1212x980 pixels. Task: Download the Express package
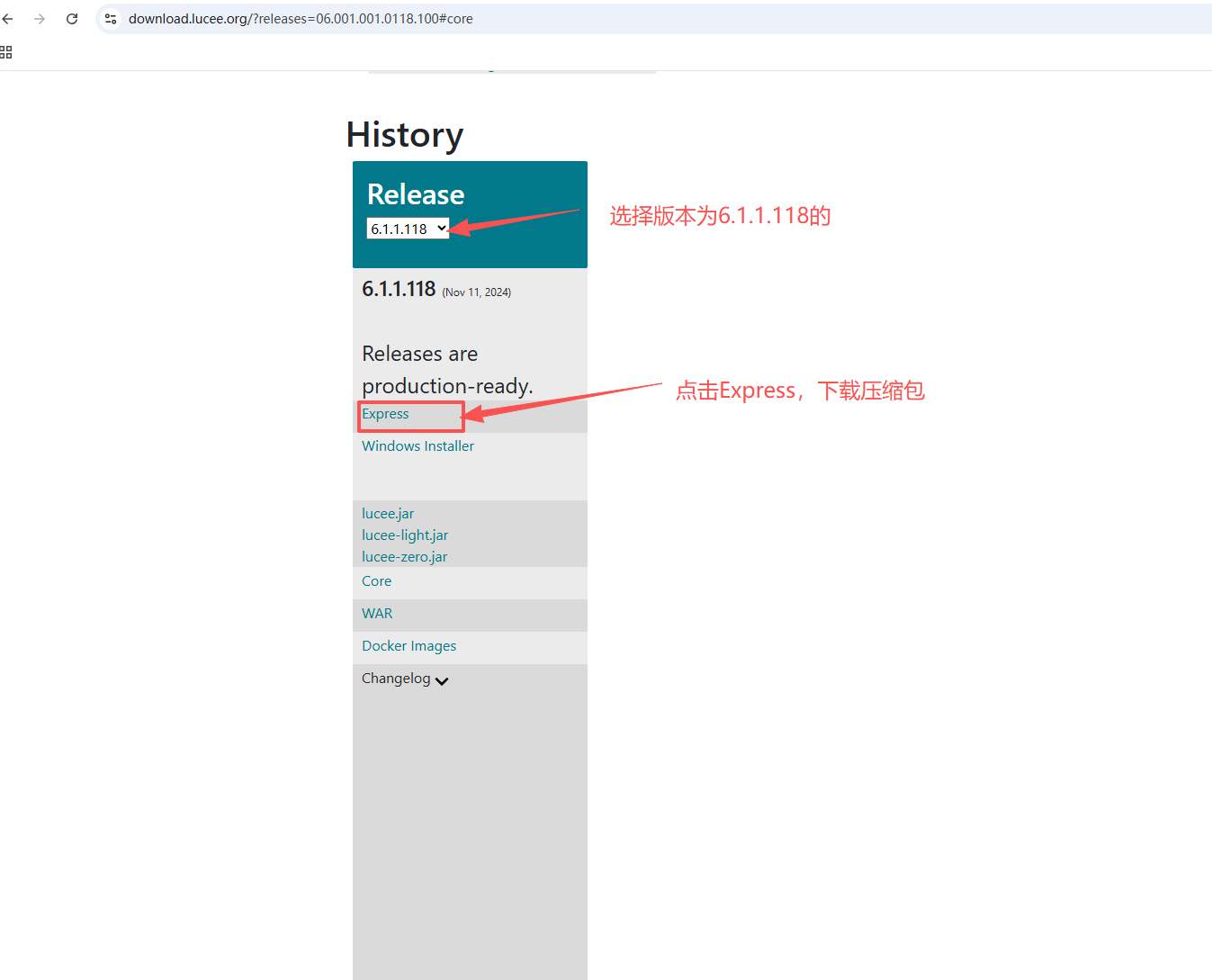385,414
